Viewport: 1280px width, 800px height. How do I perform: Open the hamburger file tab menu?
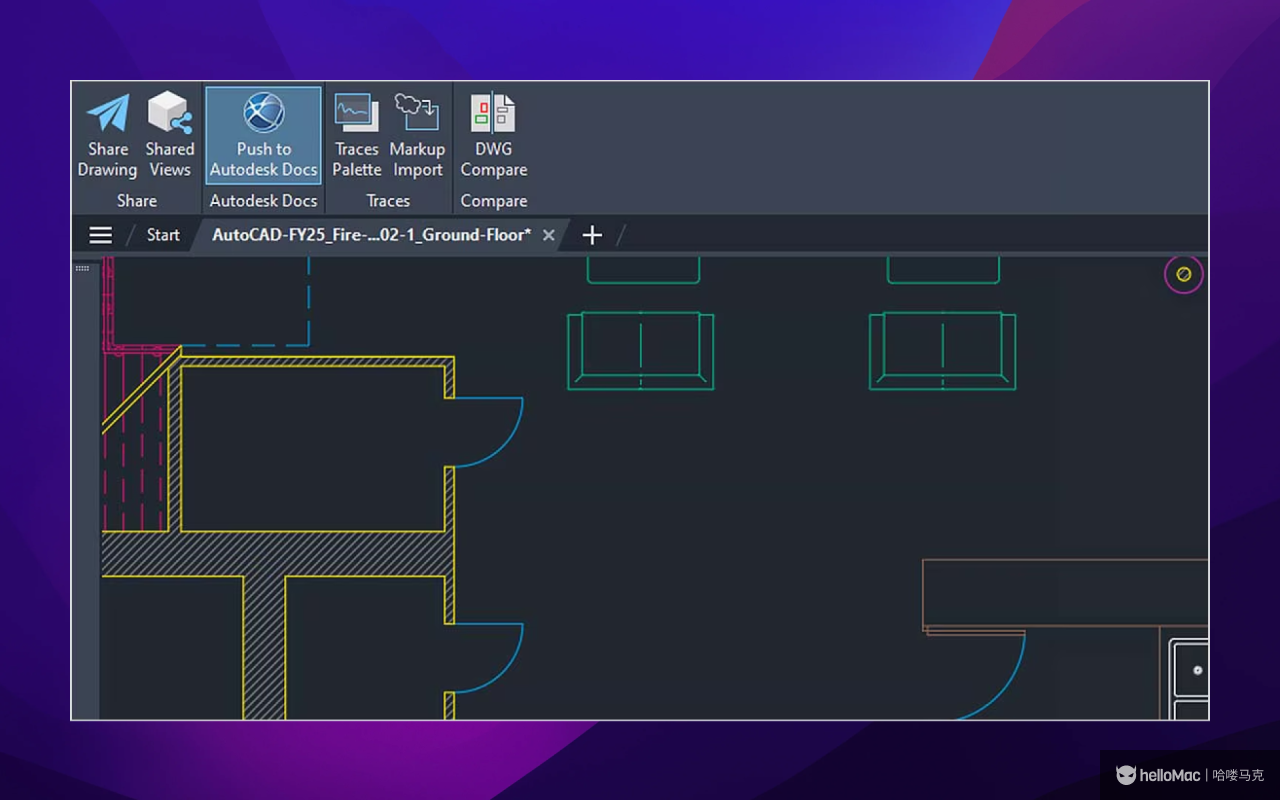100,235
